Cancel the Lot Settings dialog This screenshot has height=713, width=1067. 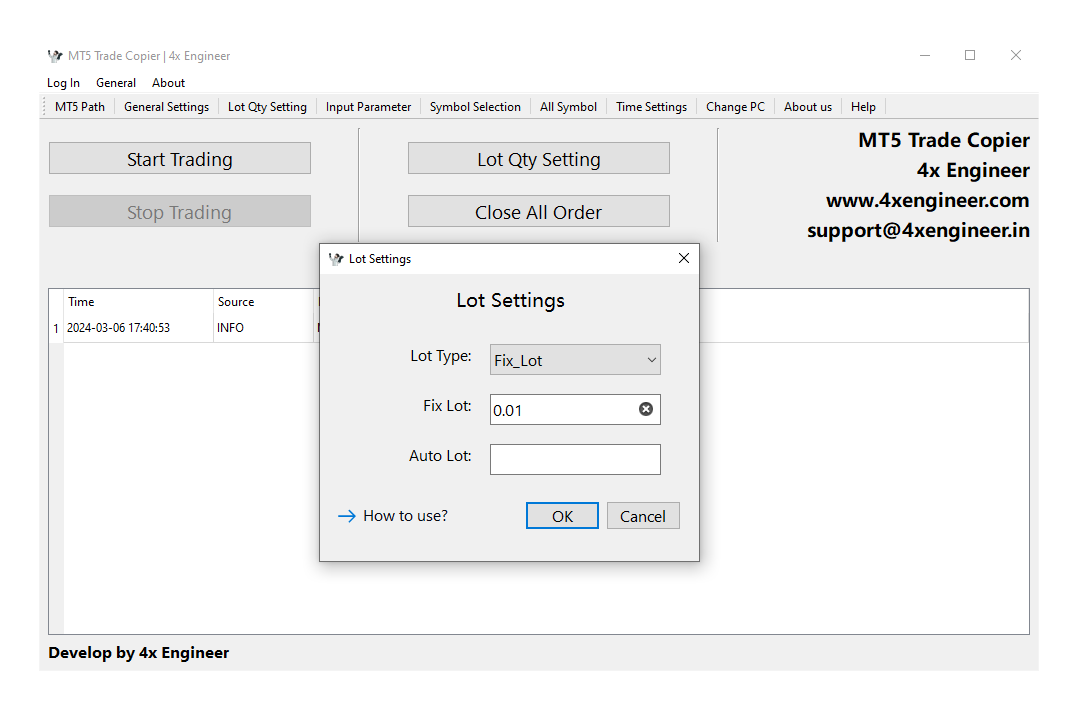pos(643,516)
